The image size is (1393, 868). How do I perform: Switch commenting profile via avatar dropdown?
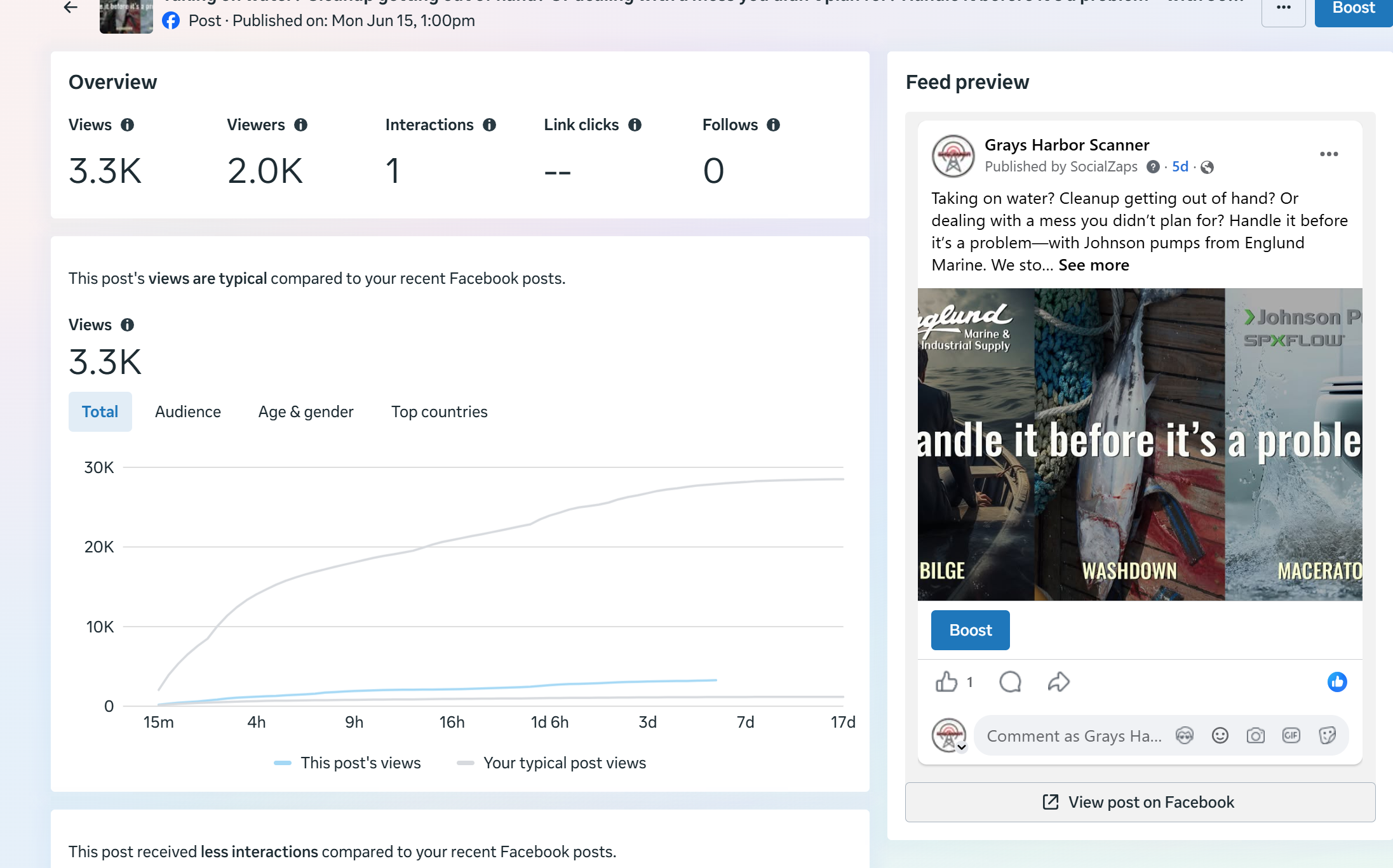point(949,736)
